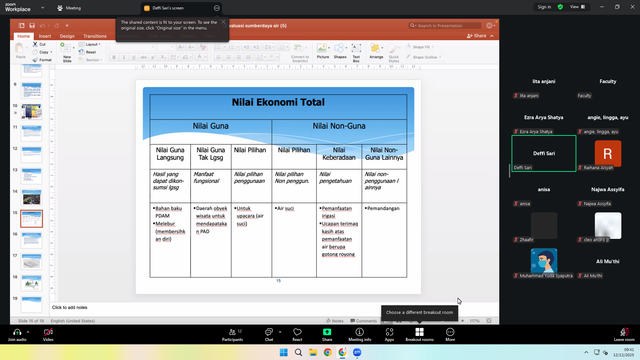Open the Chat panel
The height and width of the screenshot is (360, 640).
(x=269, y=334)
